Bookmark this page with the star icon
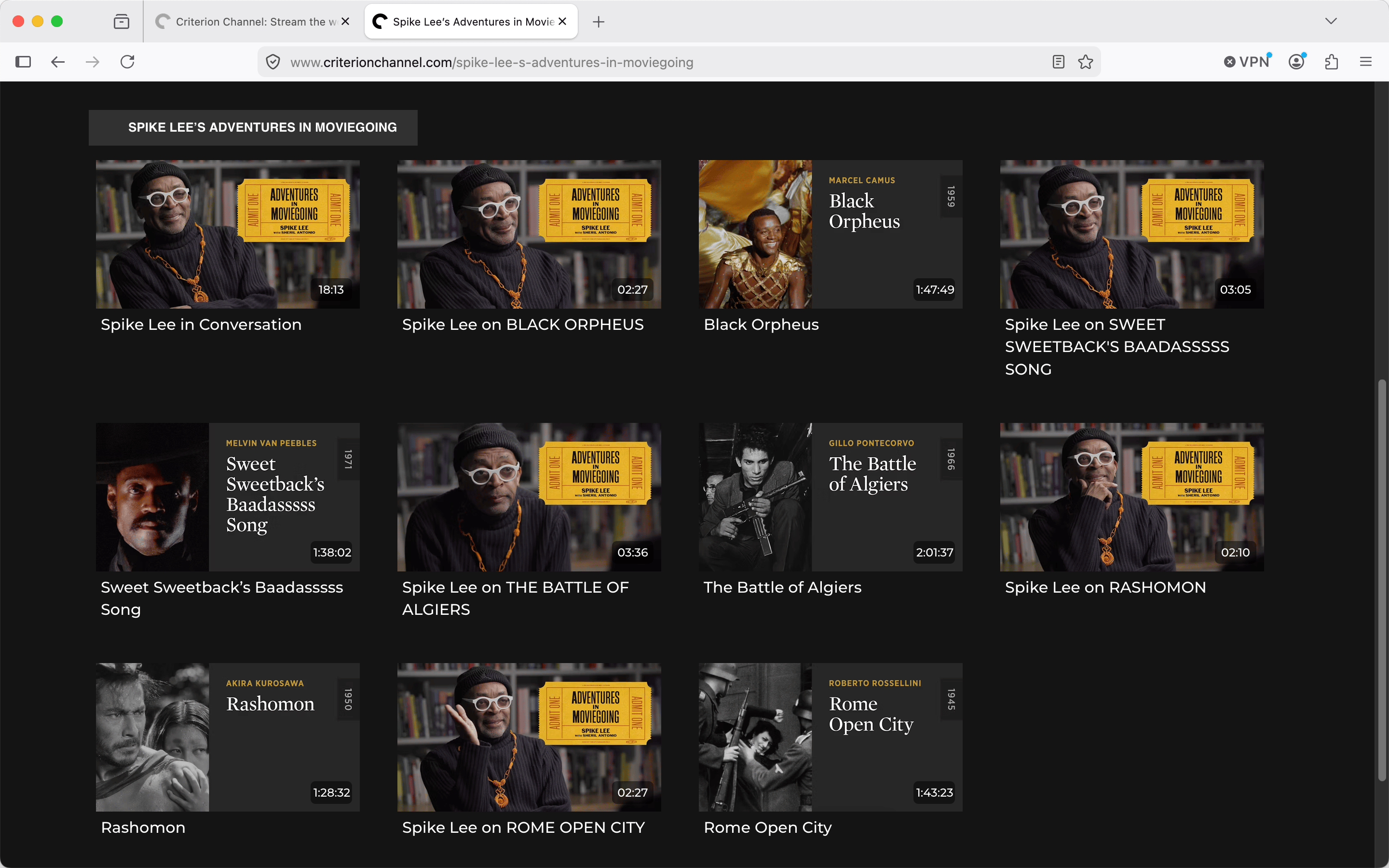Screen dimensions: 1389x868 pos(1085,62)
